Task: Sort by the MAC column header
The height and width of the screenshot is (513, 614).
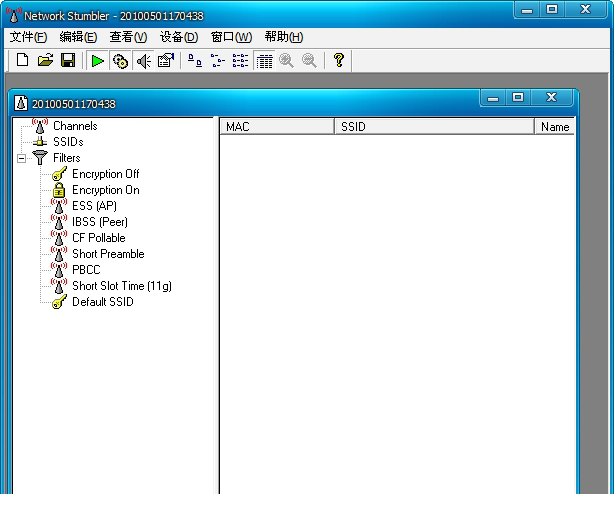Action: [276, 127]
